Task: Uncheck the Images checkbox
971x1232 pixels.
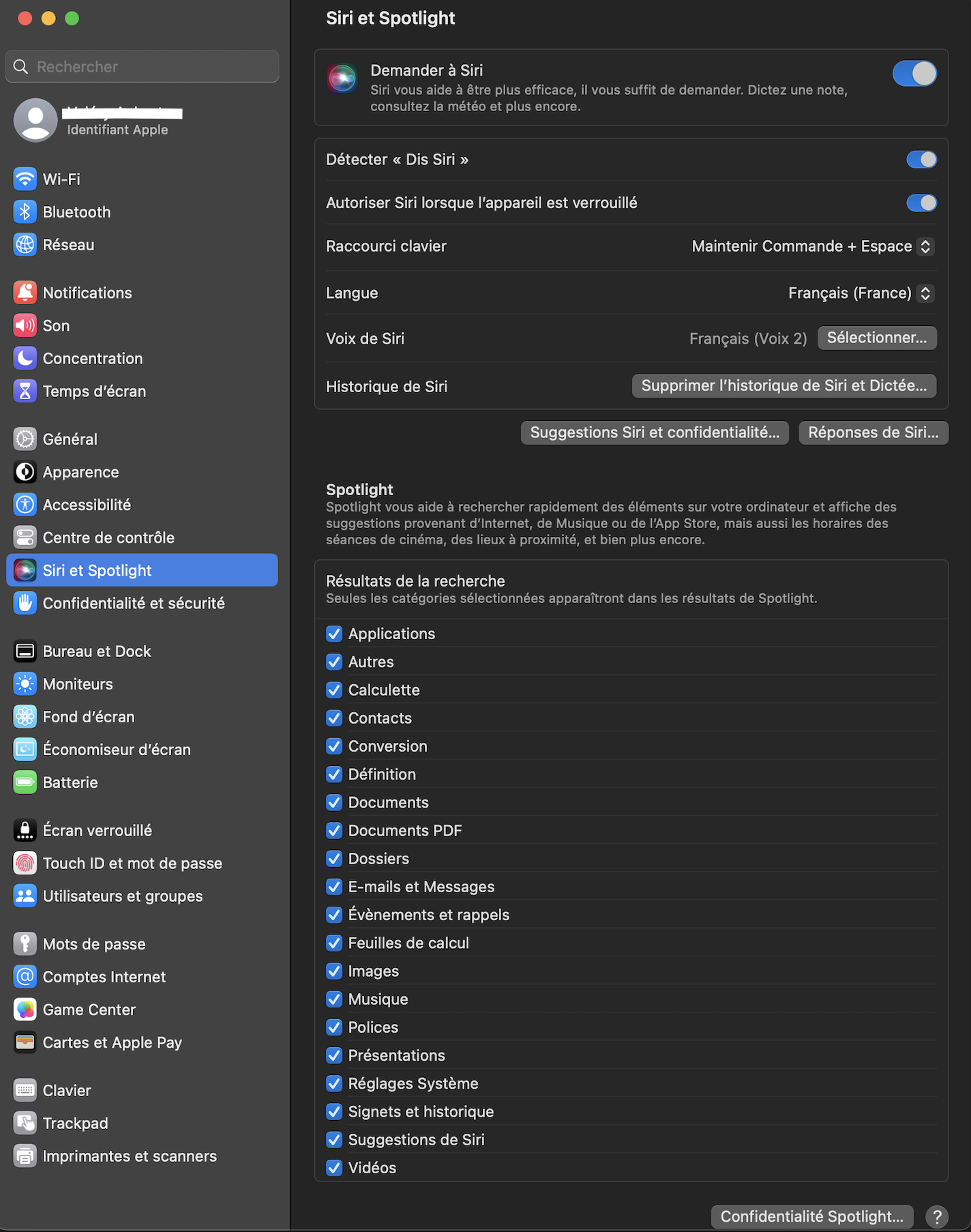Action: point(334,971)
